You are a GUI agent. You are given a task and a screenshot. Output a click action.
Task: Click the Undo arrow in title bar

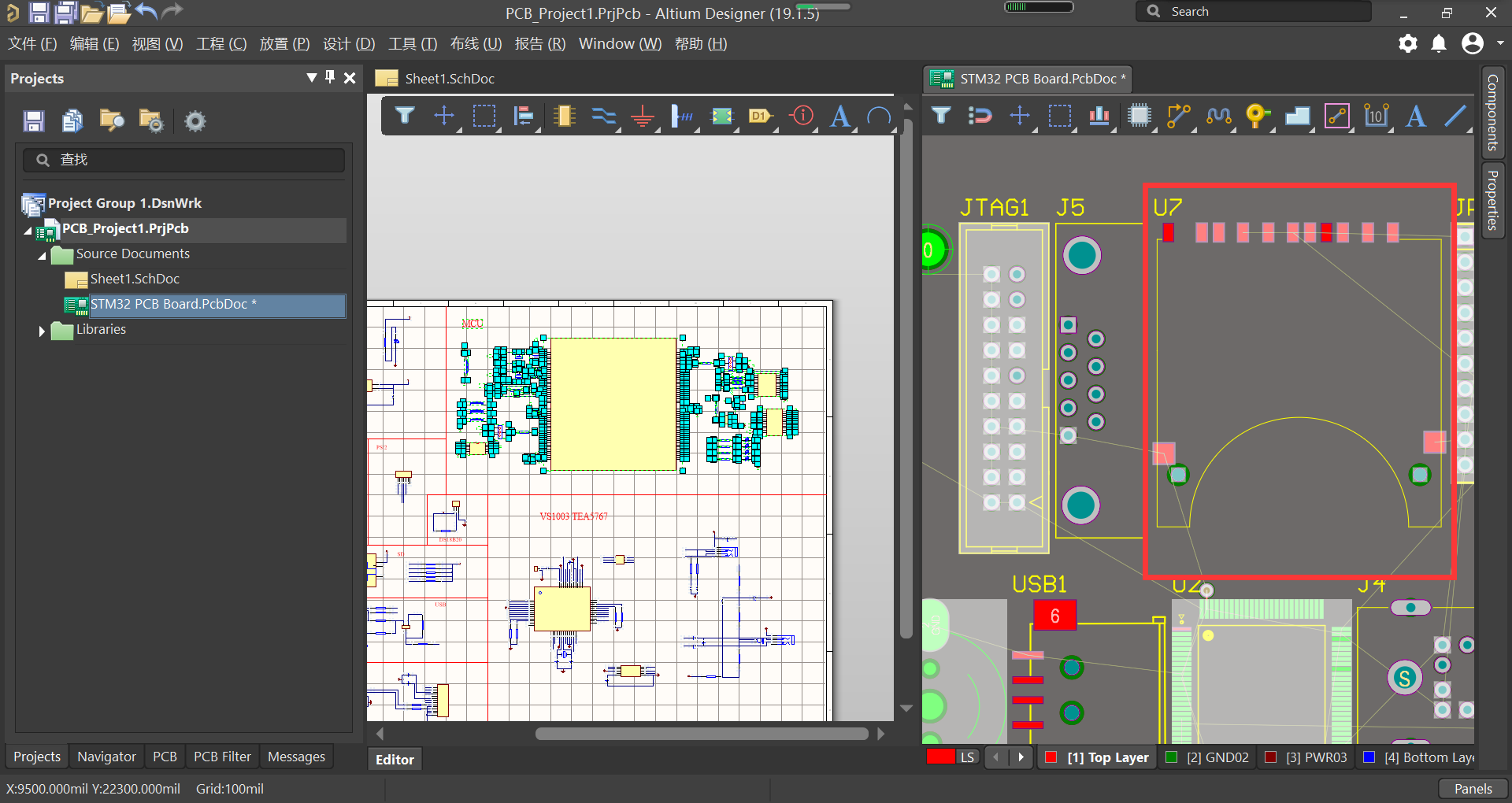[x=146, y=11]
